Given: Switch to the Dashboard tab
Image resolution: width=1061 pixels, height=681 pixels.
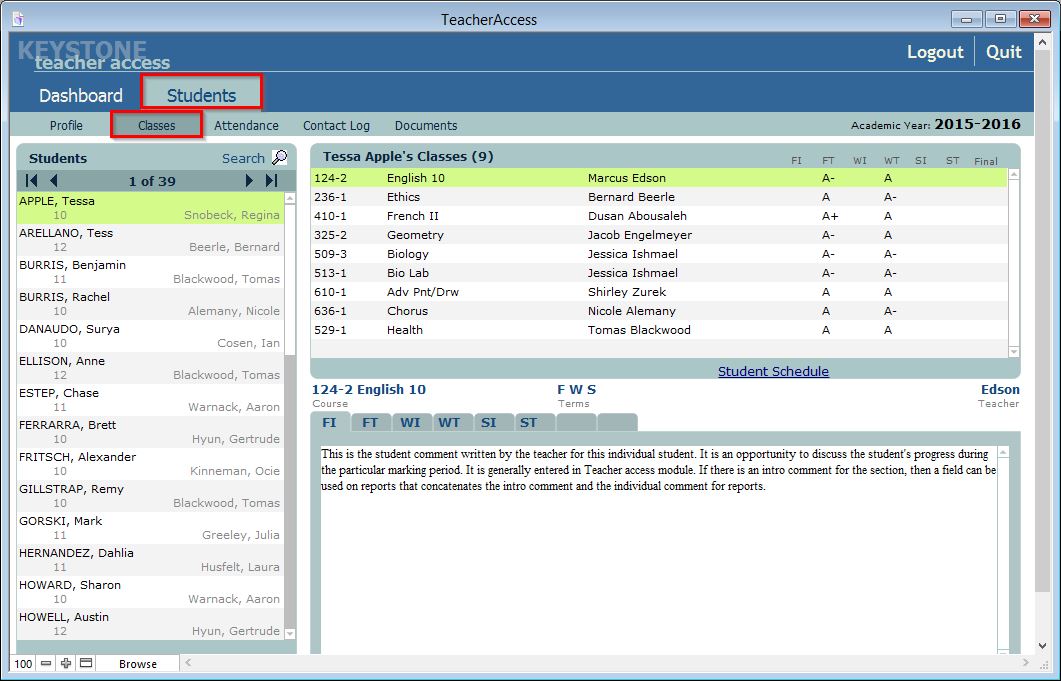Looking at the screenshot, I should click(x=81, y=96).
